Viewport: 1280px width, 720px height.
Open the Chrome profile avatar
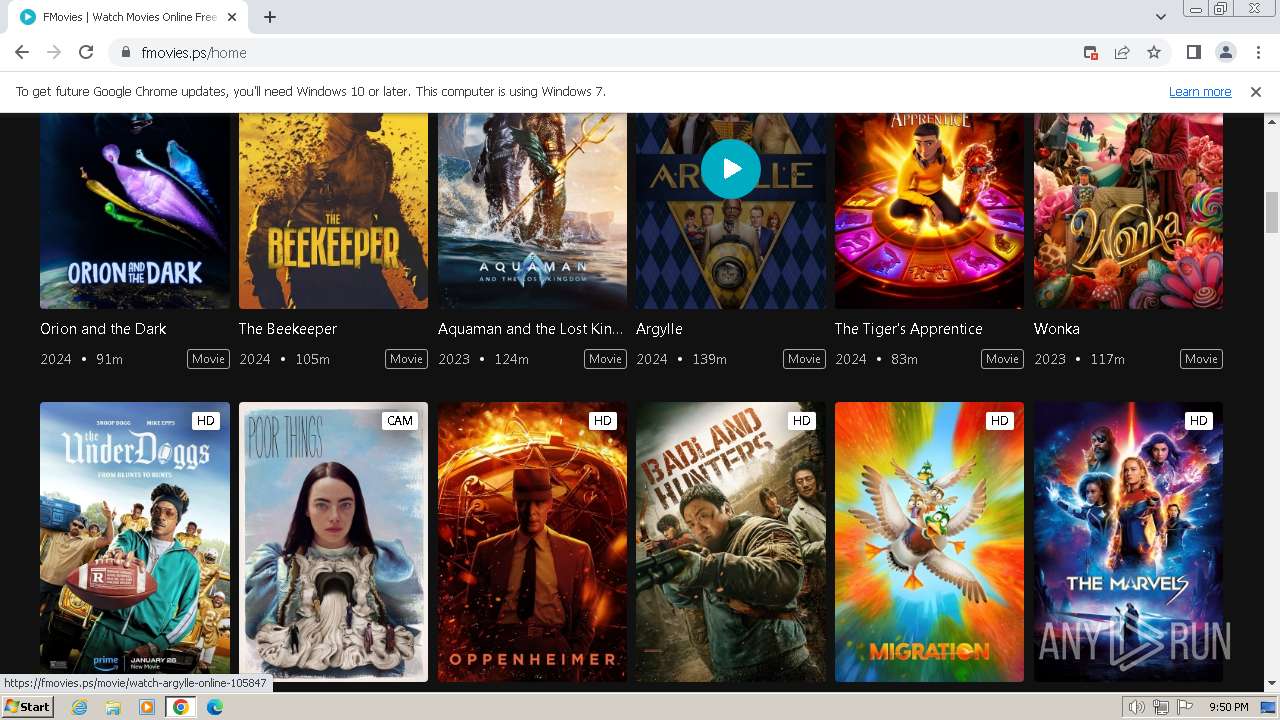tap(1225, 53)
